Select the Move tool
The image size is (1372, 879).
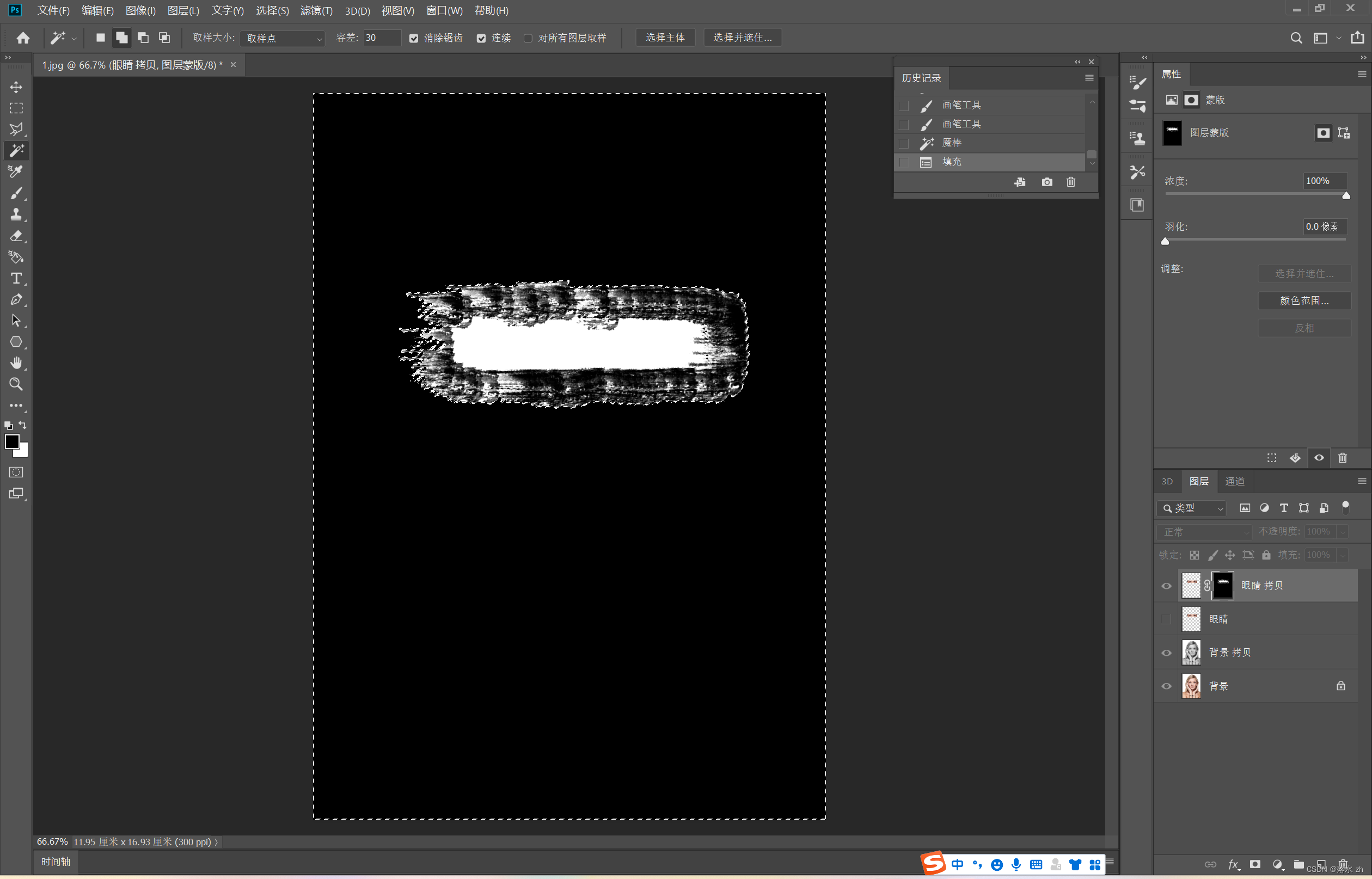click(16, 87)
